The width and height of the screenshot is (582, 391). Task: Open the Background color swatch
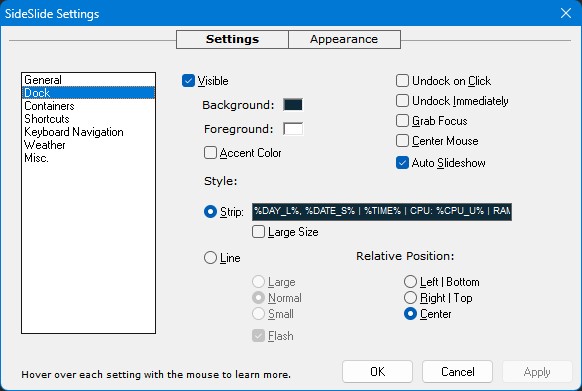tap(293, 105)
